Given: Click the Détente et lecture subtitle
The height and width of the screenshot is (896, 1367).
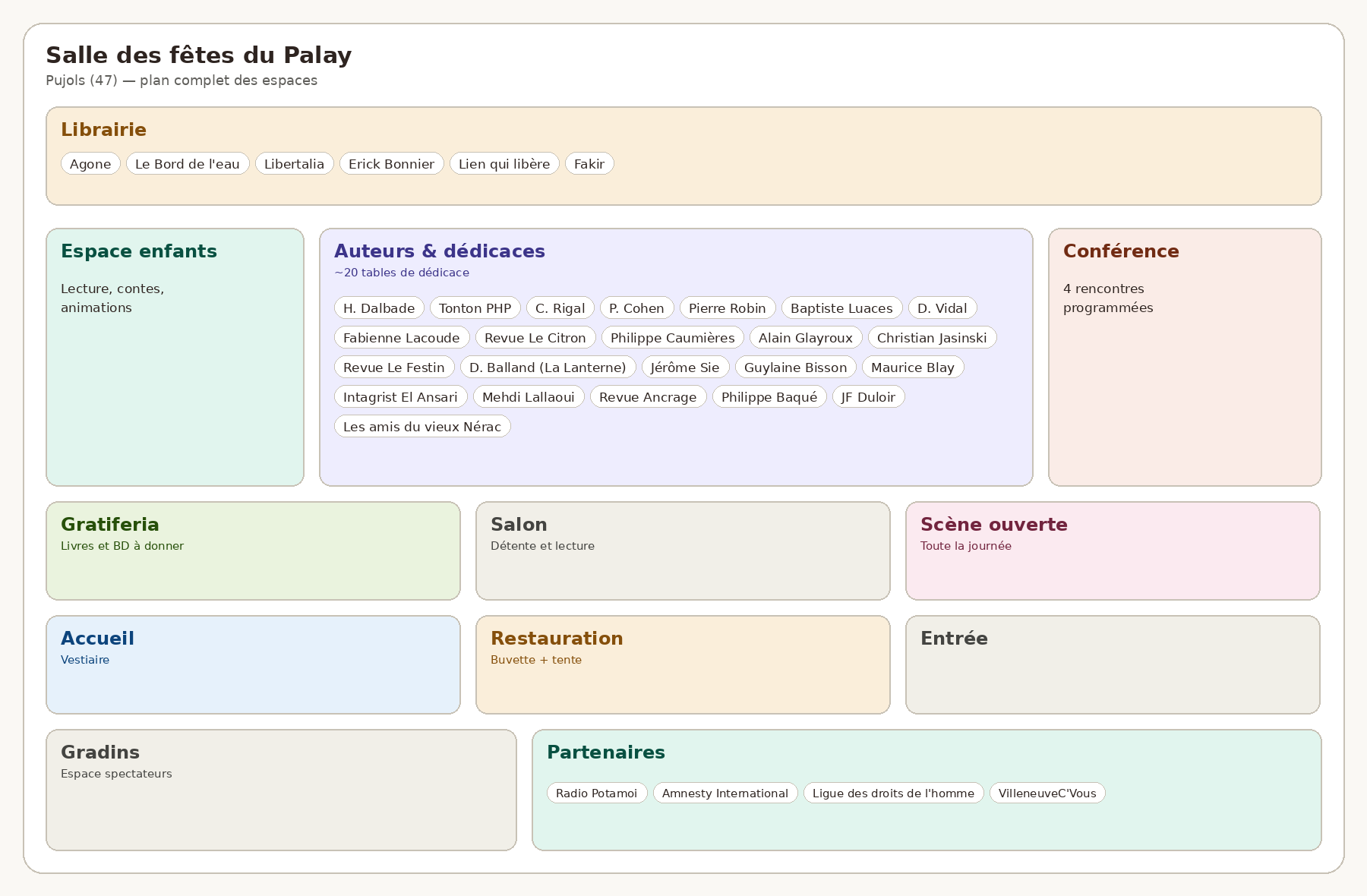Looking at the screenshot, I should tap(542, 546).
